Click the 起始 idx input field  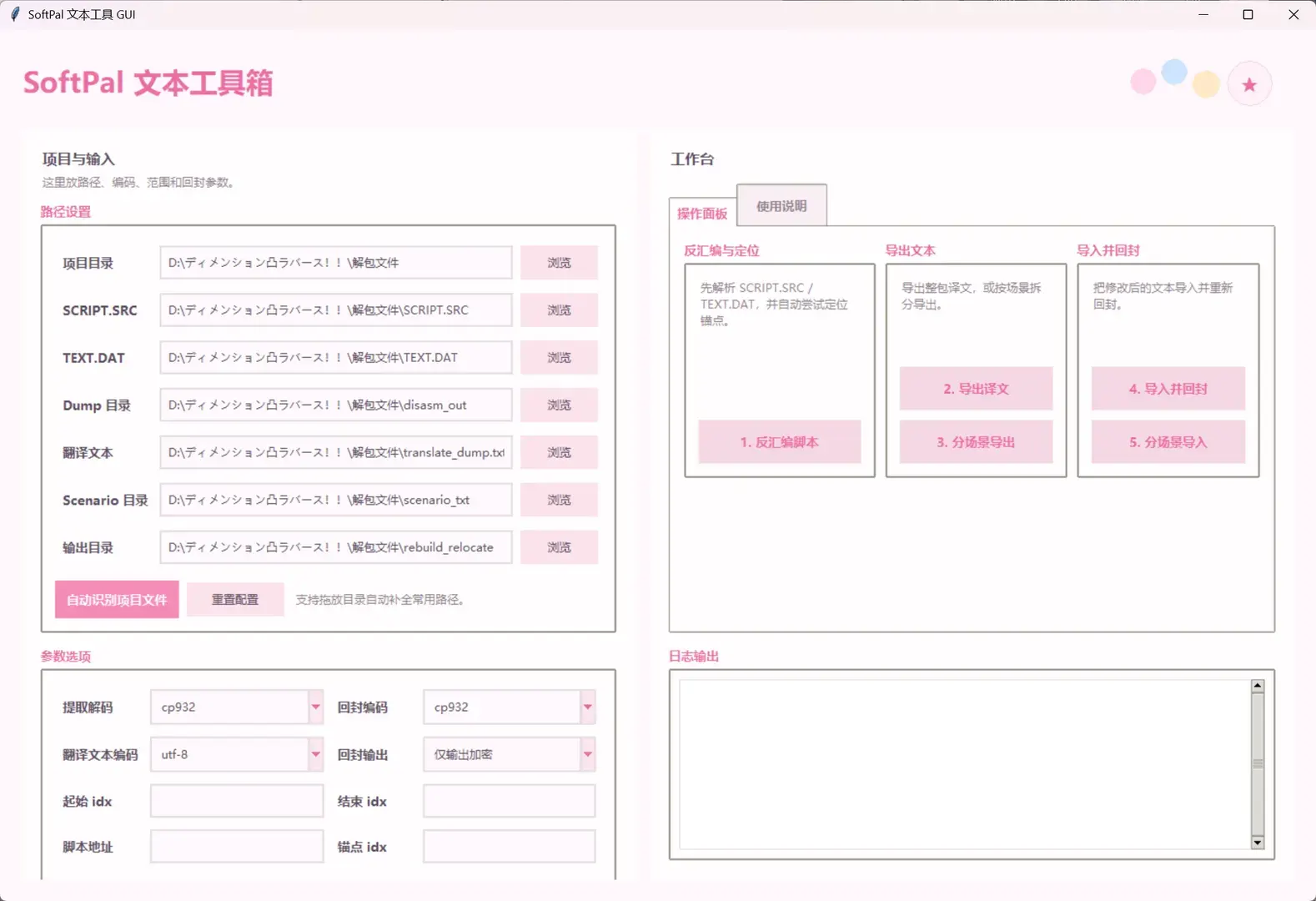(237, 801)
